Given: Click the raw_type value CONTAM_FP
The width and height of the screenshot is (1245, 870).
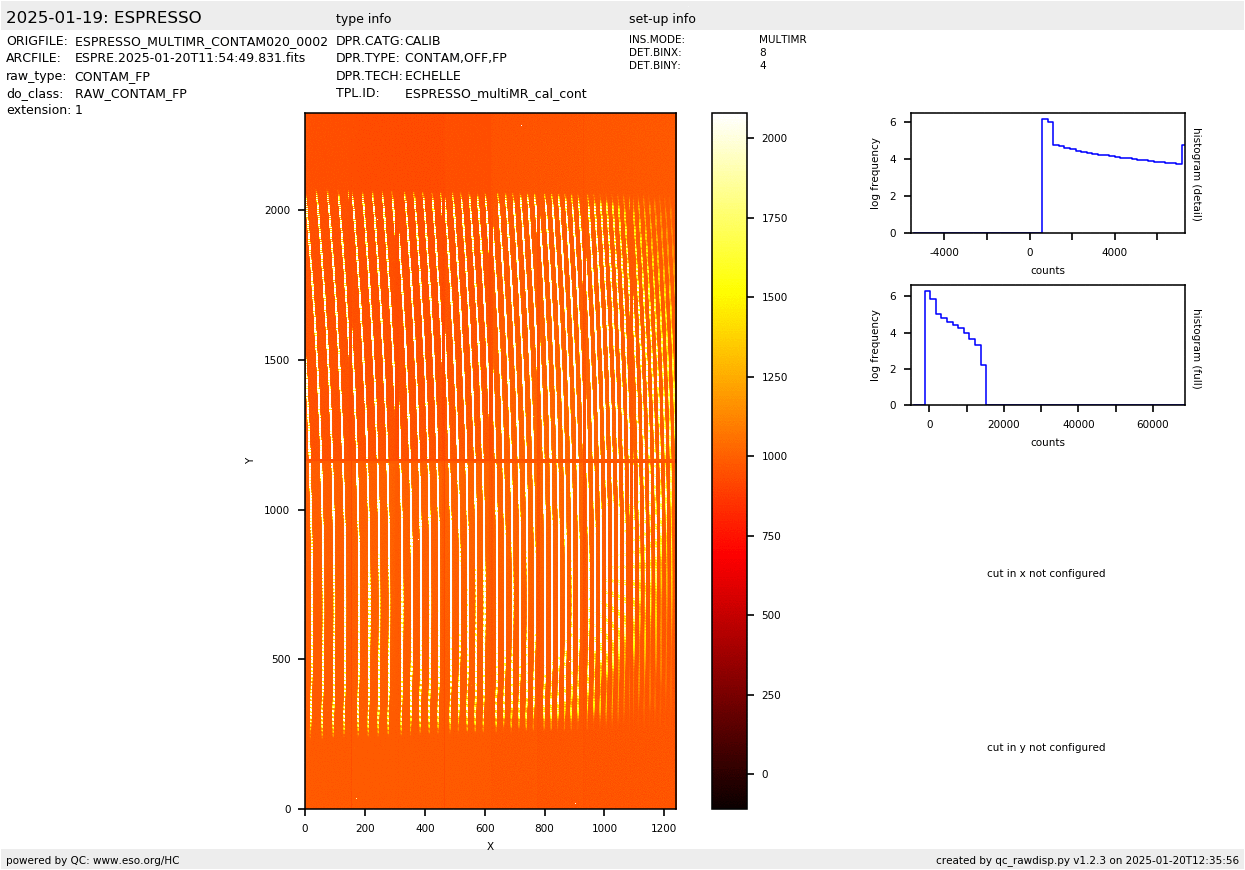Looking at the screenshot, I should 112,77.
